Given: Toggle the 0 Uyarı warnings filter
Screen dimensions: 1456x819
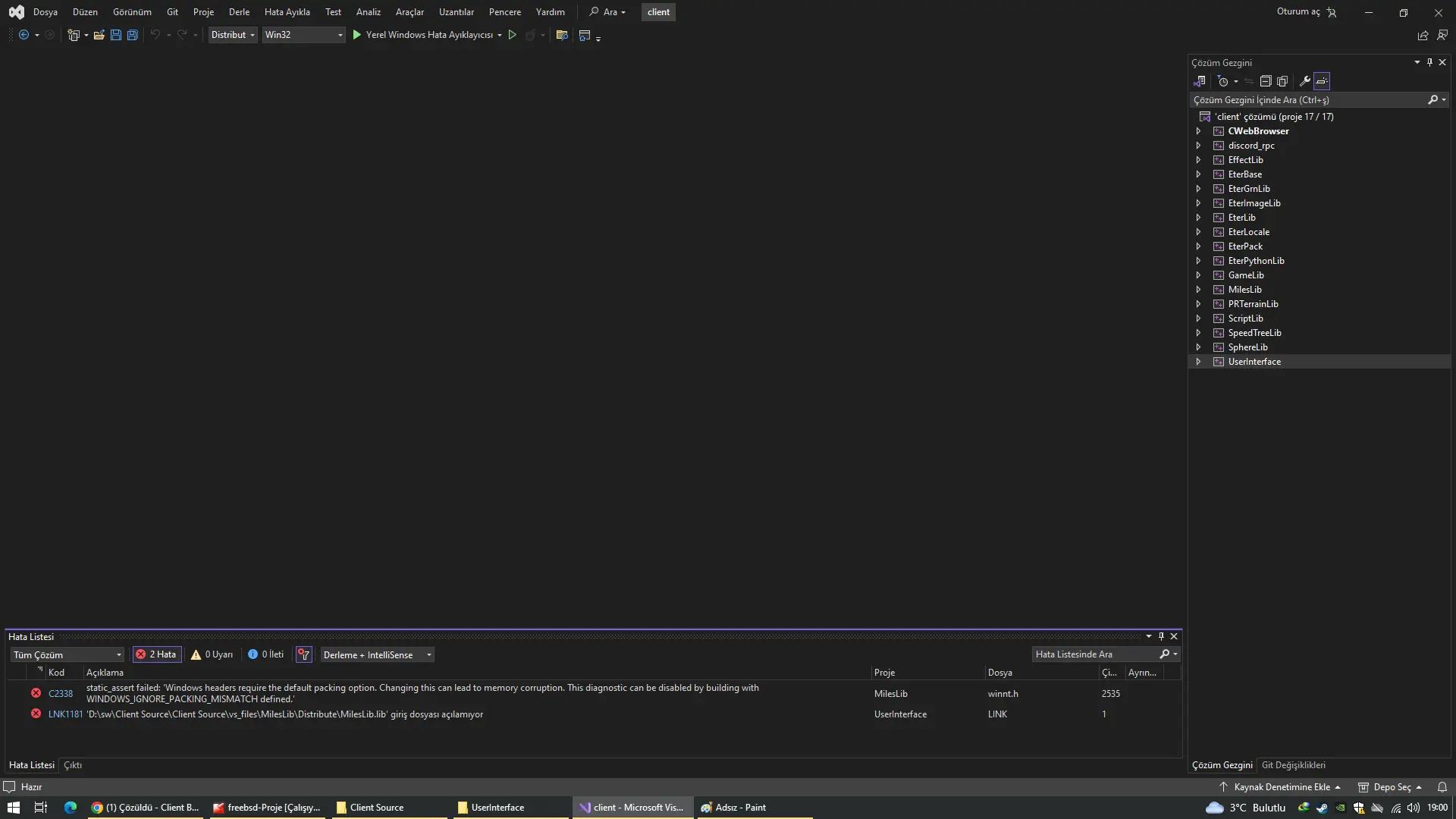Looking at the screenshot, I should coord(212,654).
